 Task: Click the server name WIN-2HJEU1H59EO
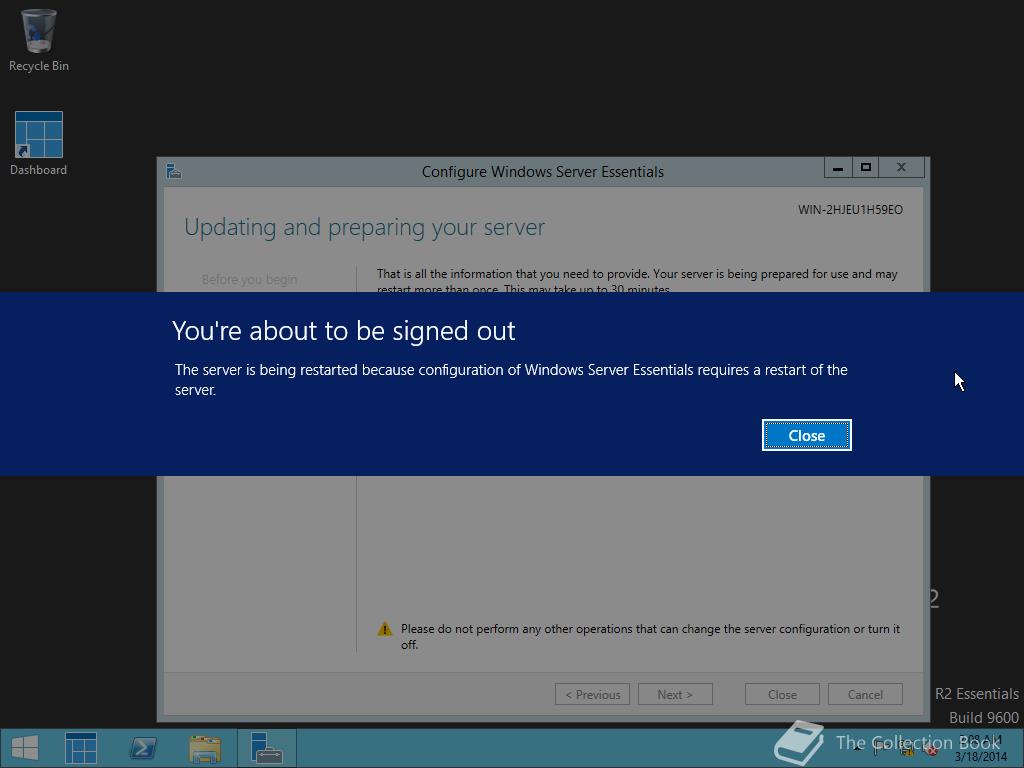850,210
